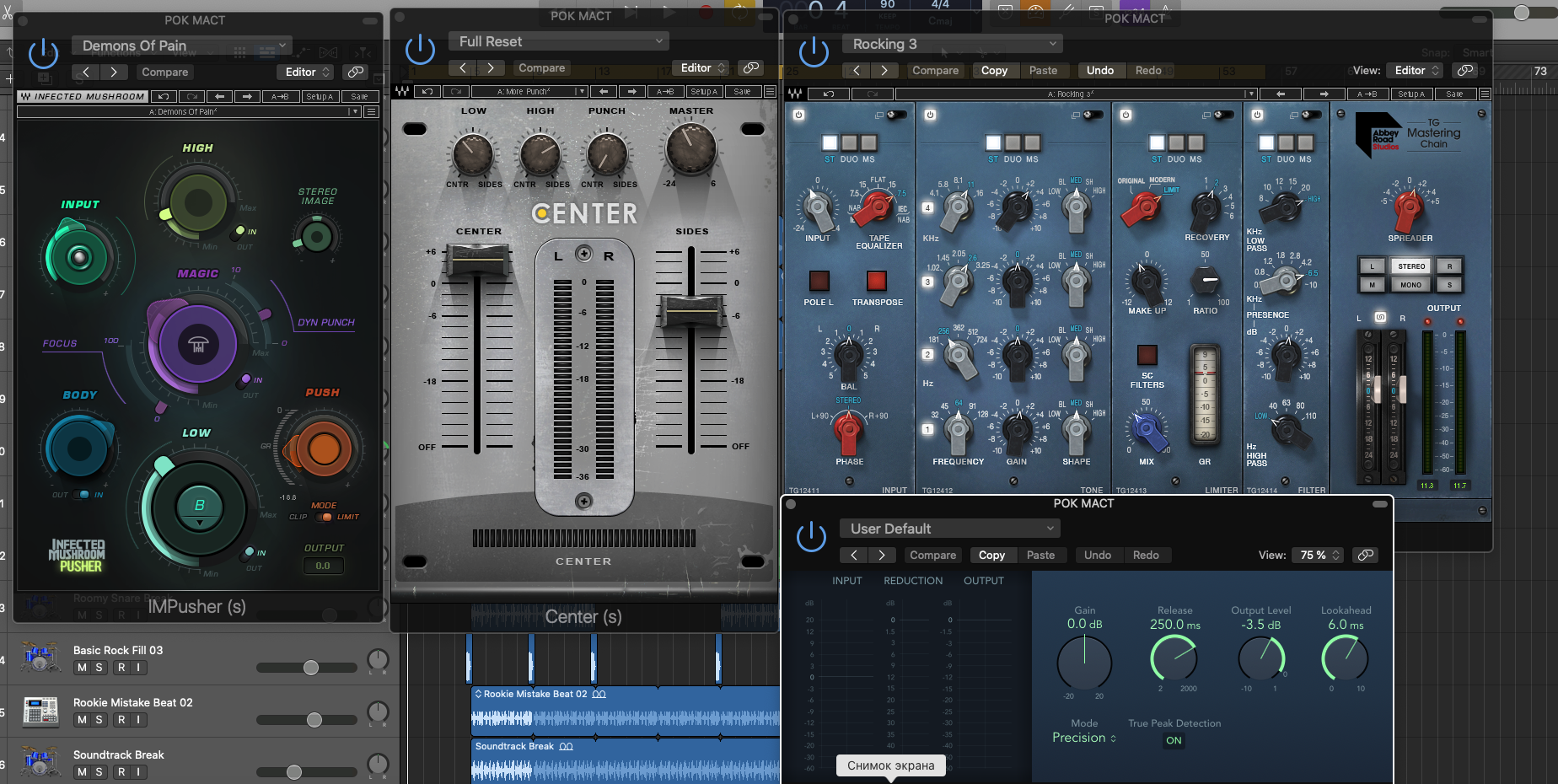Screen dimensions: 1558x784
Task: Open the hamburger menu in IMPusher Waves toolbar
Action: tap(371, 111)
